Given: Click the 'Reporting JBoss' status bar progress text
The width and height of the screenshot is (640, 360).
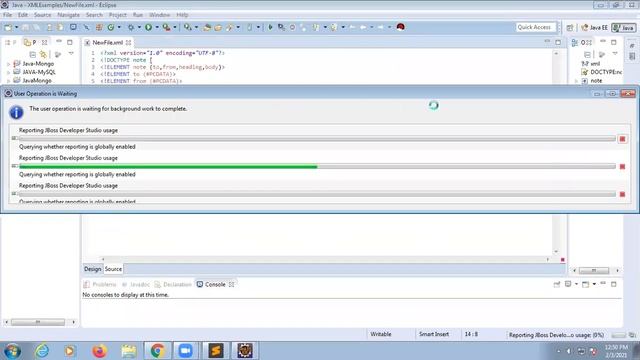Looking at the screenshot, I should [x=556, y=335].
